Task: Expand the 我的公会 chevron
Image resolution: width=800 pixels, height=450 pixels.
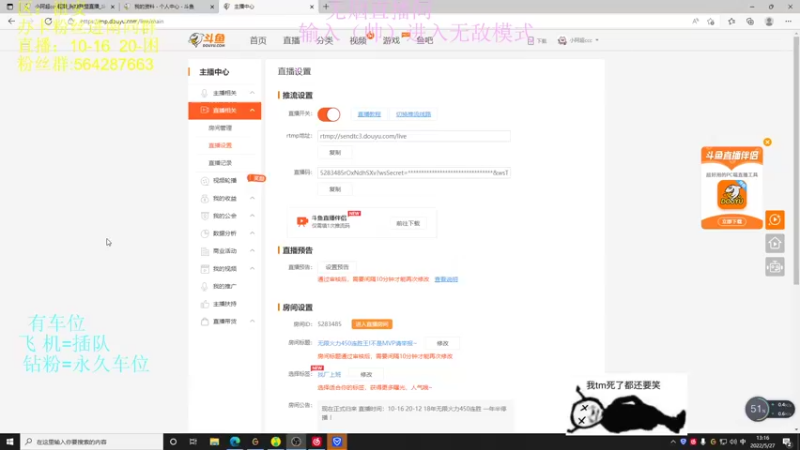Action: tap(252, 216)
